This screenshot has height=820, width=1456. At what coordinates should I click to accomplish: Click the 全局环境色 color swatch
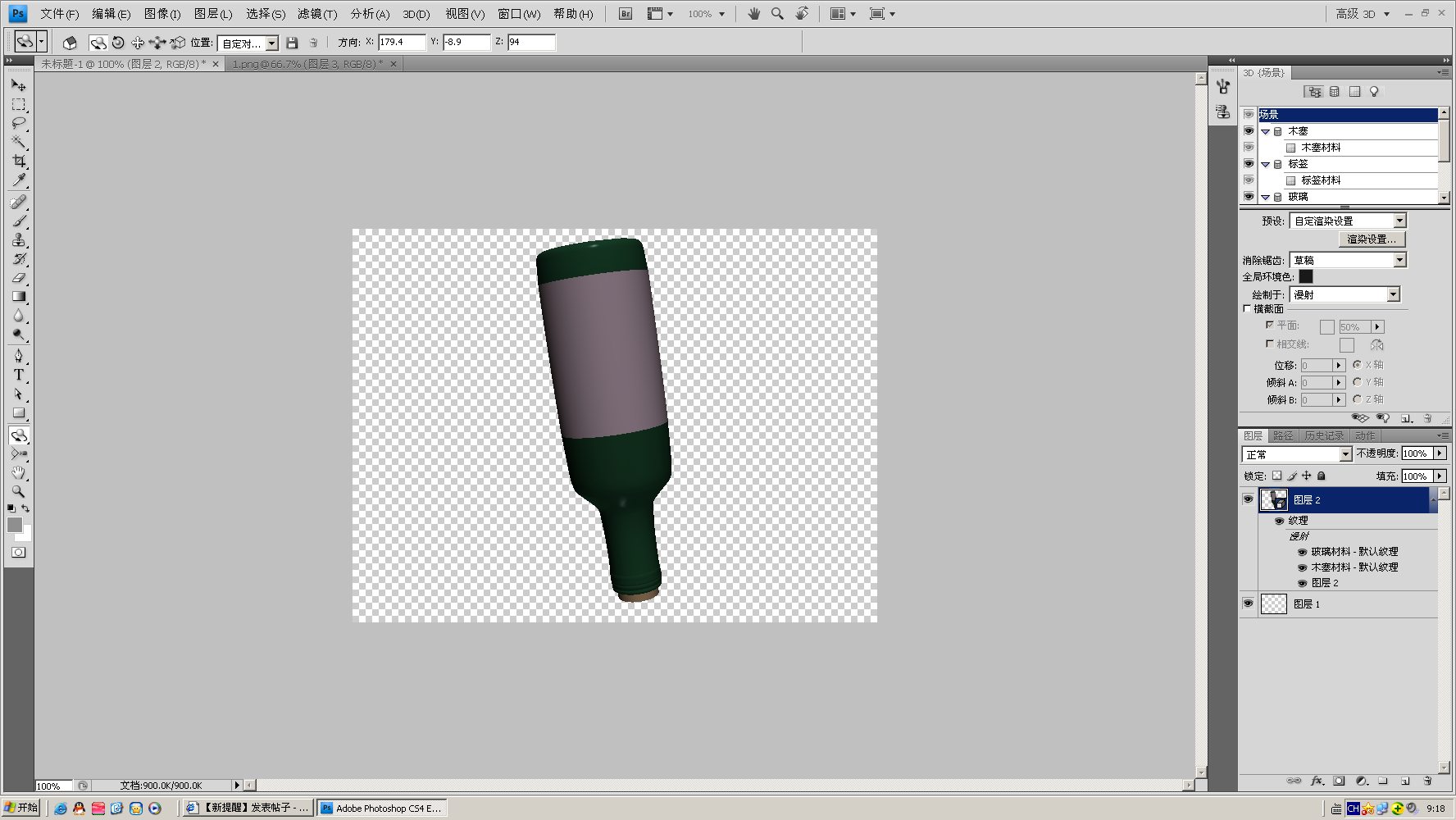1306,277
